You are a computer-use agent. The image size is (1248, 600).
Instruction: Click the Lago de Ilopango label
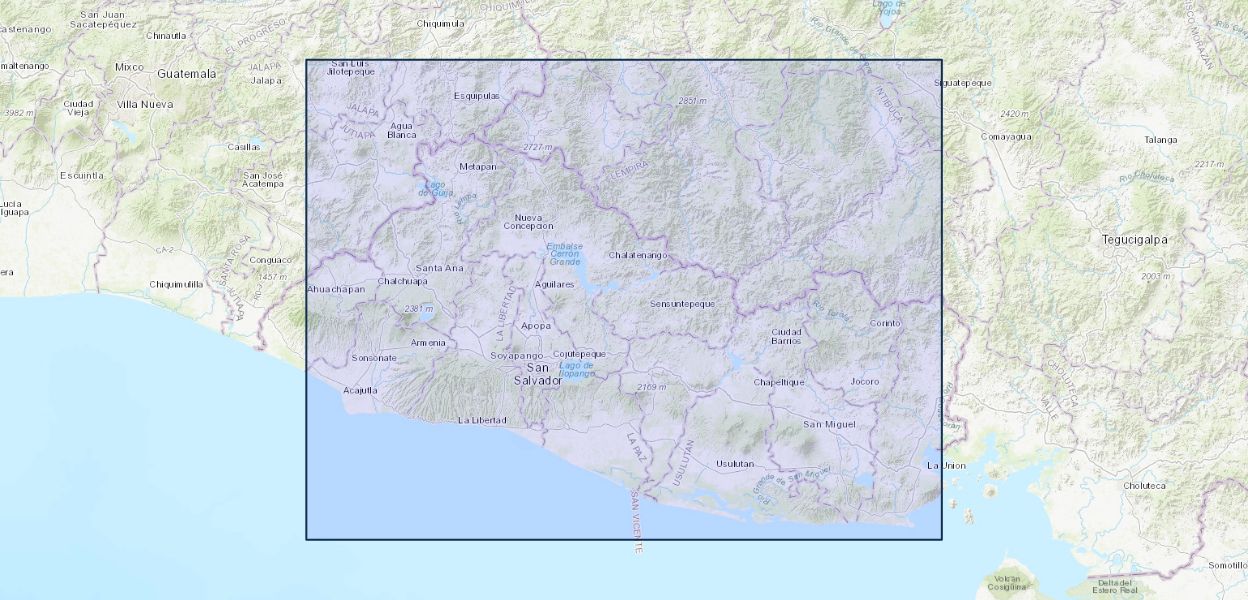pyautogui.click(x=576, y=369)
